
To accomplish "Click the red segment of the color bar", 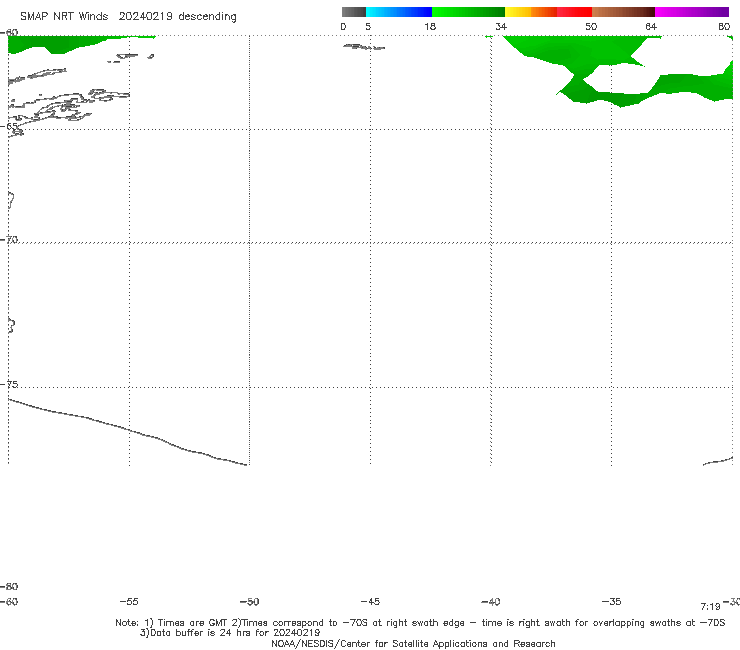I will click(574, 12).
